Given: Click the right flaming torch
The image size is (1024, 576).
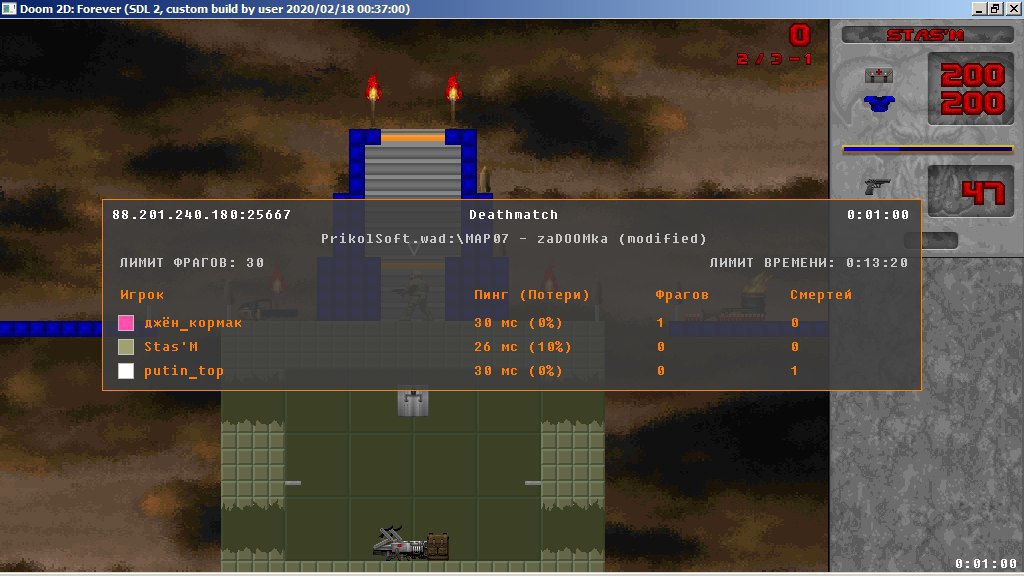Looking at the screenshot, I should (x=453, y=97).
